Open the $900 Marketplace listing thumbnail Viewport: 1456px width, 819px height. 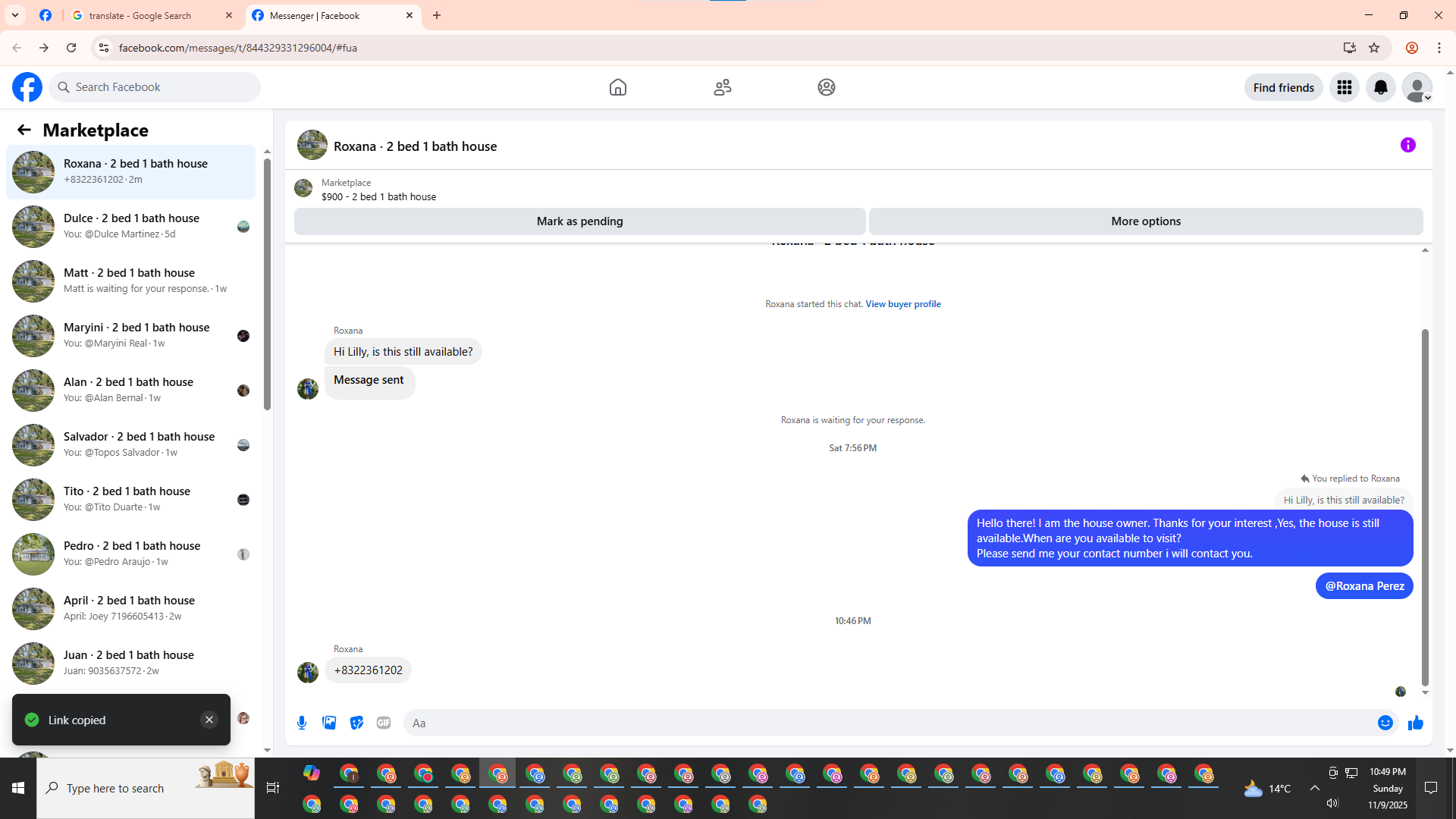point(303,188)
